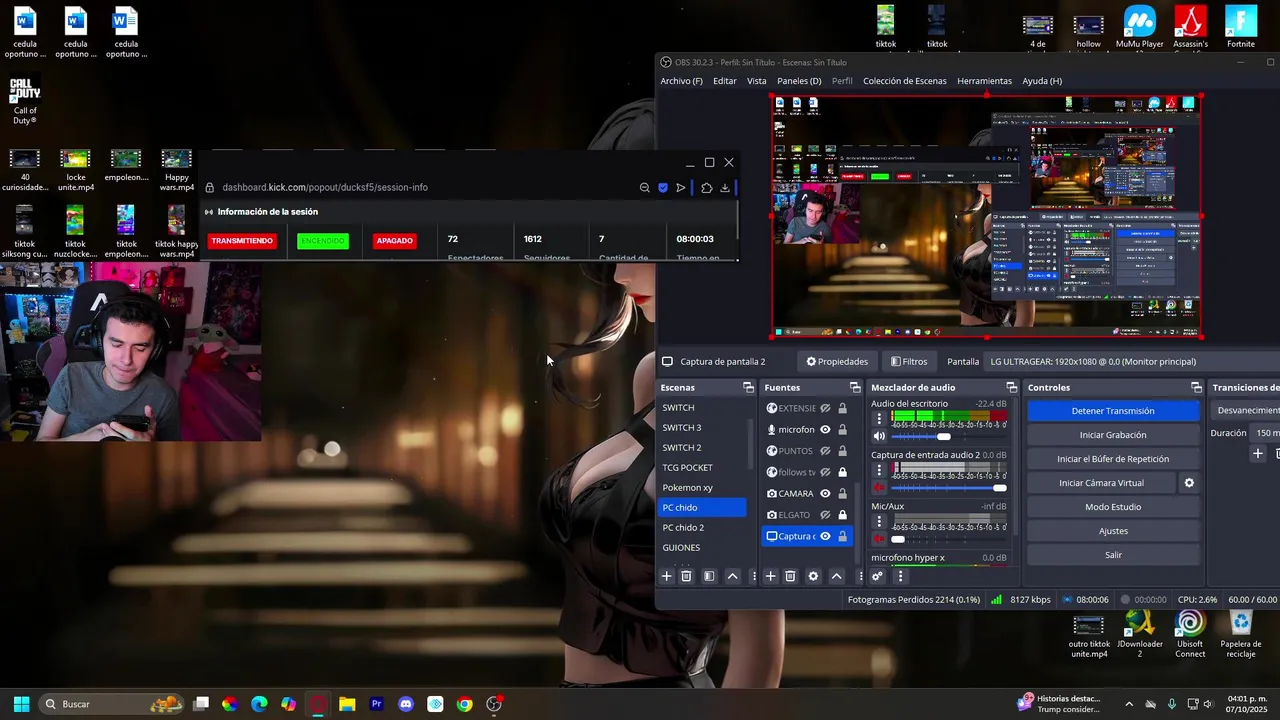Open downloads icon in Kick popout window
The image size is (1280, 720).
(725, 188)
